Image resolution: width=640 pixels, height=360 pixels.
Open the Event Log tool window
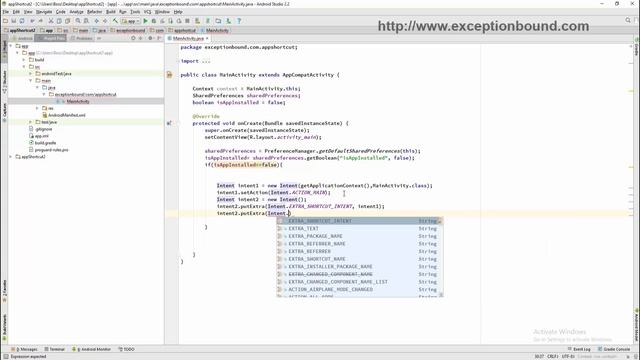(579, 349)
